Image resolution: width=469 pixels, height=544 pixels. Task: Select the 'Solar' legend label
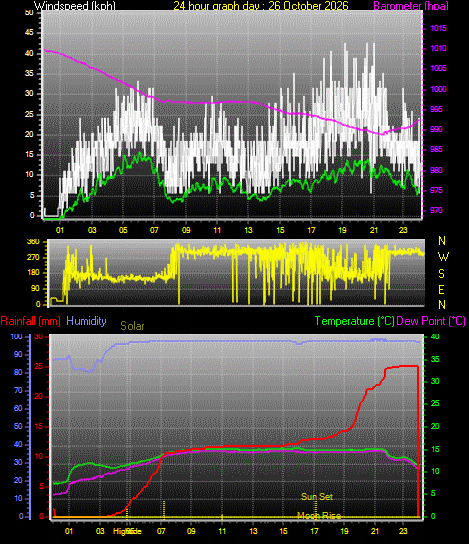click(132, 326)
